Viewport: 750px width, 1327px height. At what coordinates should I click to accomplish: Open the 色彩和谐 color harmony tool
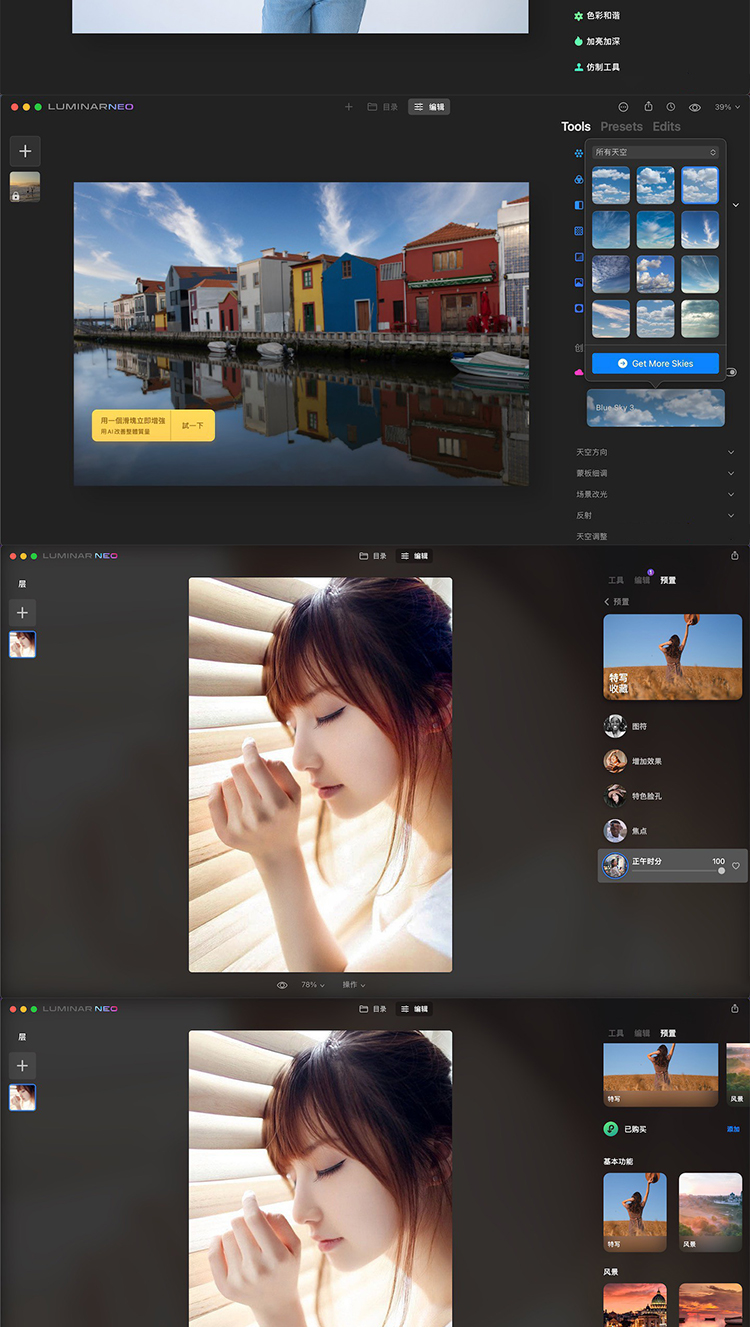(602, 16)
